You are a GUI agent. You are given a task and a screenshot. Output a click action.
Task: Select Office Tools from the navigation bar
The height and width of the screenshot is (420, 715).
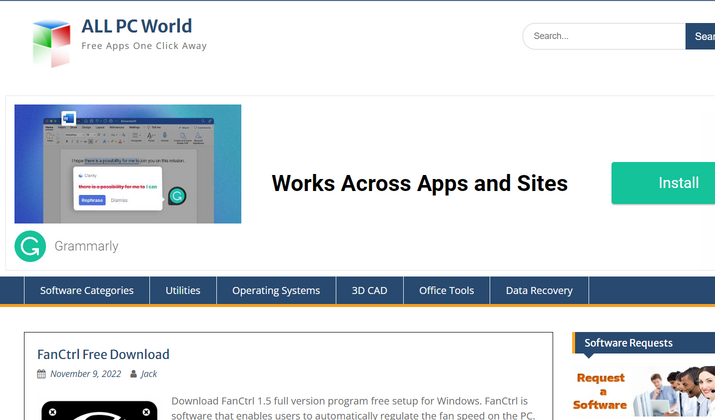click(446, 291)
